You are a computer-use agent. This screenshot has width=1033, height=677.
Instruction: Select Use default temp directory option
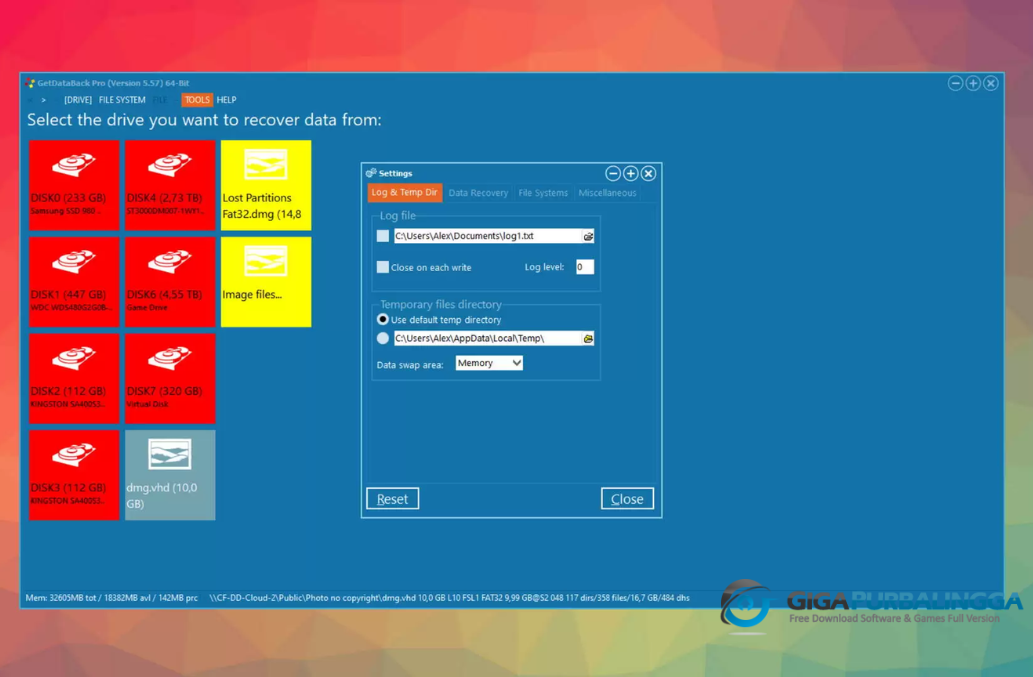(x=383, y=319)
